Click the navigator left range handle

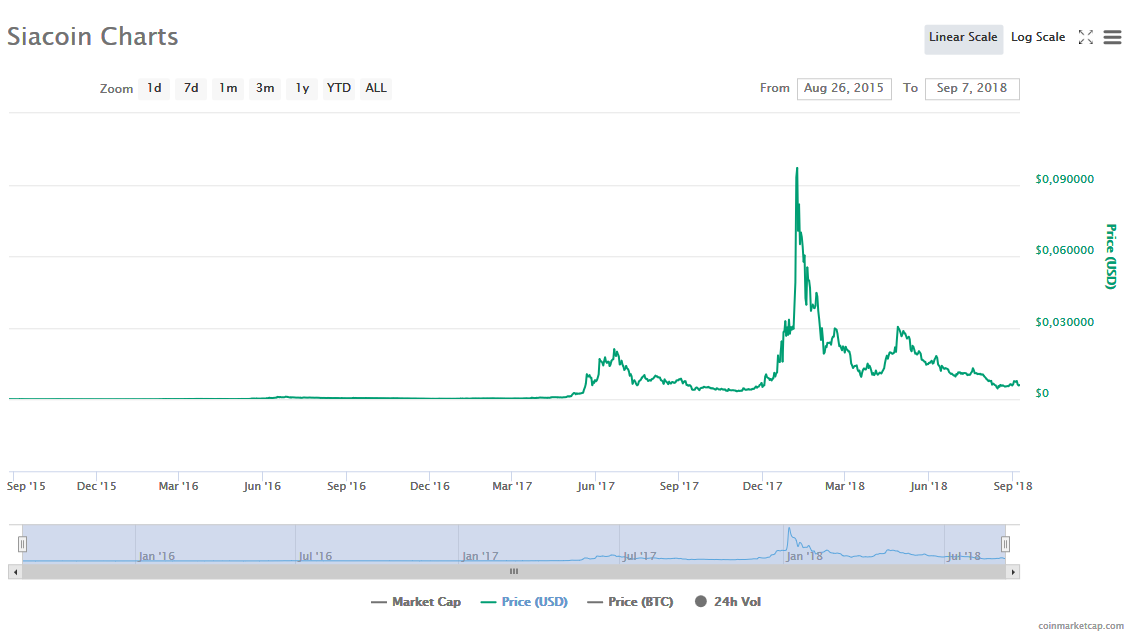22,544
